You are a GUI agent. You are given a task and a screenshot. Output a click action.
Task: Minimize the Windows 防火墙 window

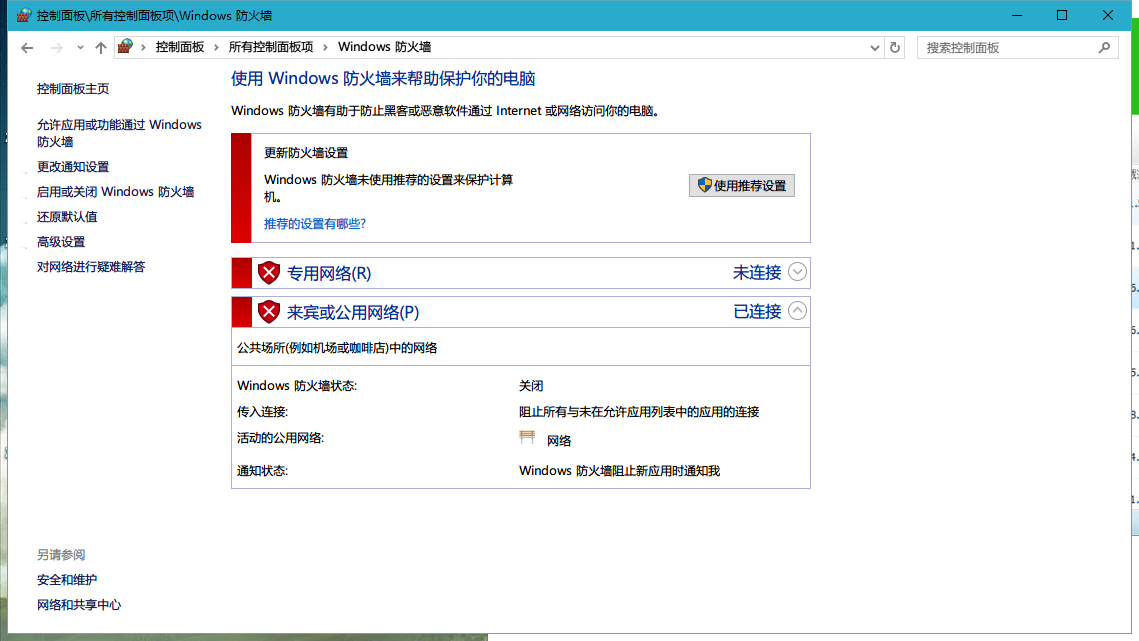[1017, 15]
